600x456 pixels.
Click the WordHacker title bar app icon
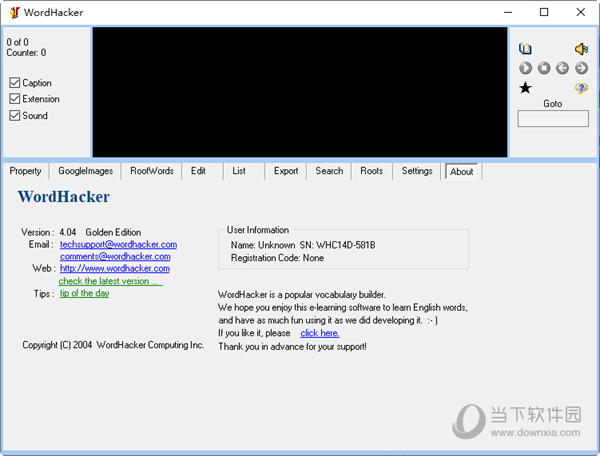point(15,13)
